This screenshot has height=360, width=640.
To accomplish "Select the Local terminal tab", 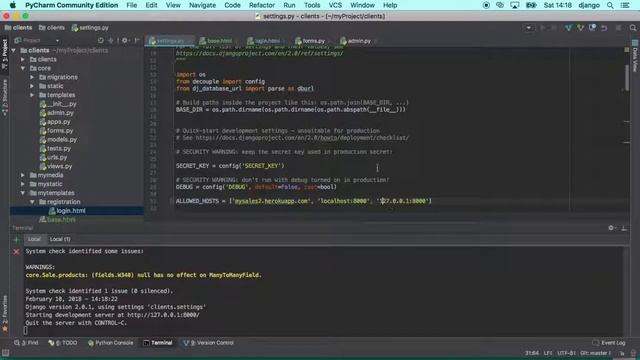I will [x=34, y=239].
